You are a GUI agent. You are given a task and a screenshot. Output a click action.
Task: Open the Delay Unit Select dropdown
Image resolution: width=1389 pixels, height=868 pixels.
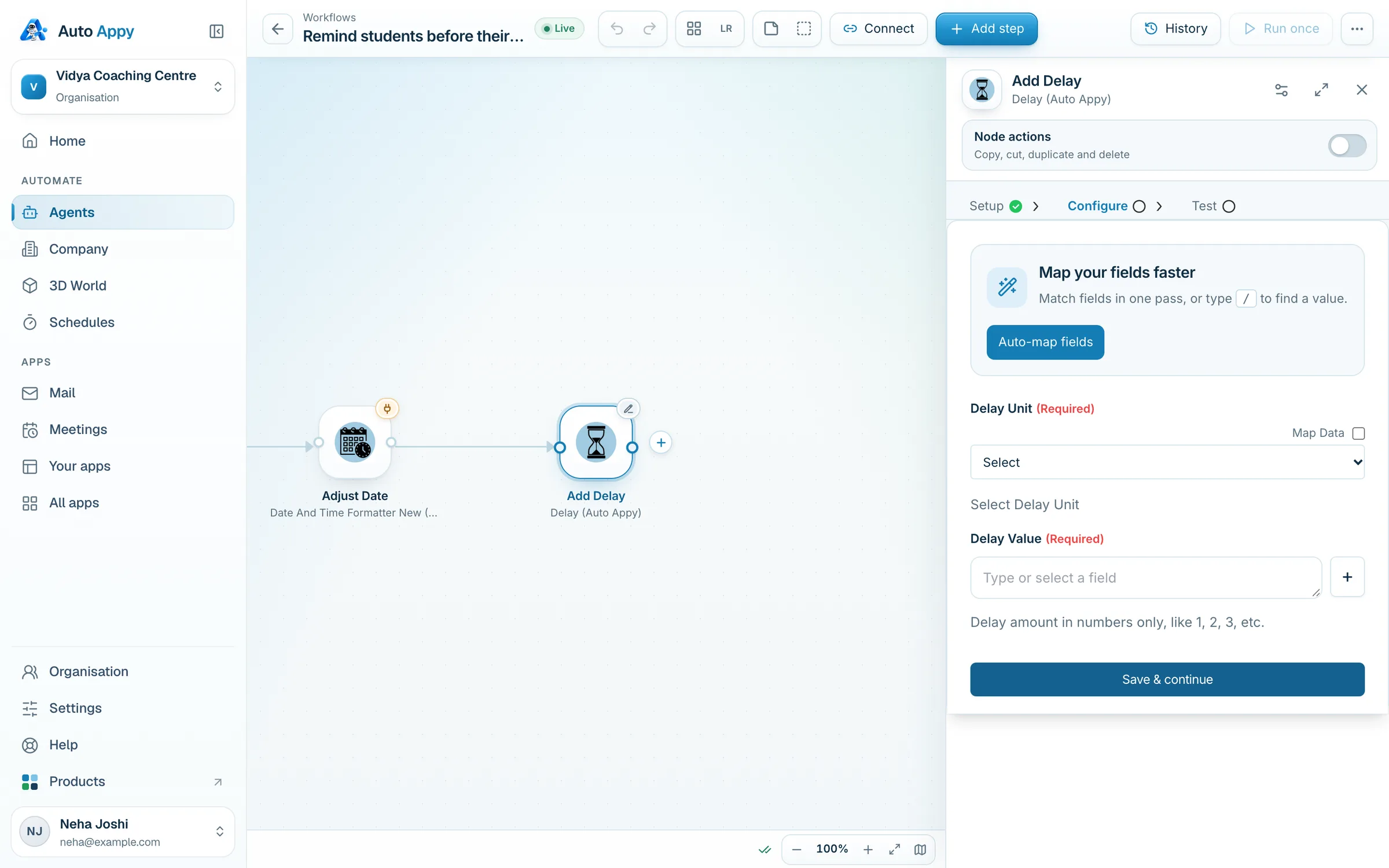click(x=1167, y=462)
